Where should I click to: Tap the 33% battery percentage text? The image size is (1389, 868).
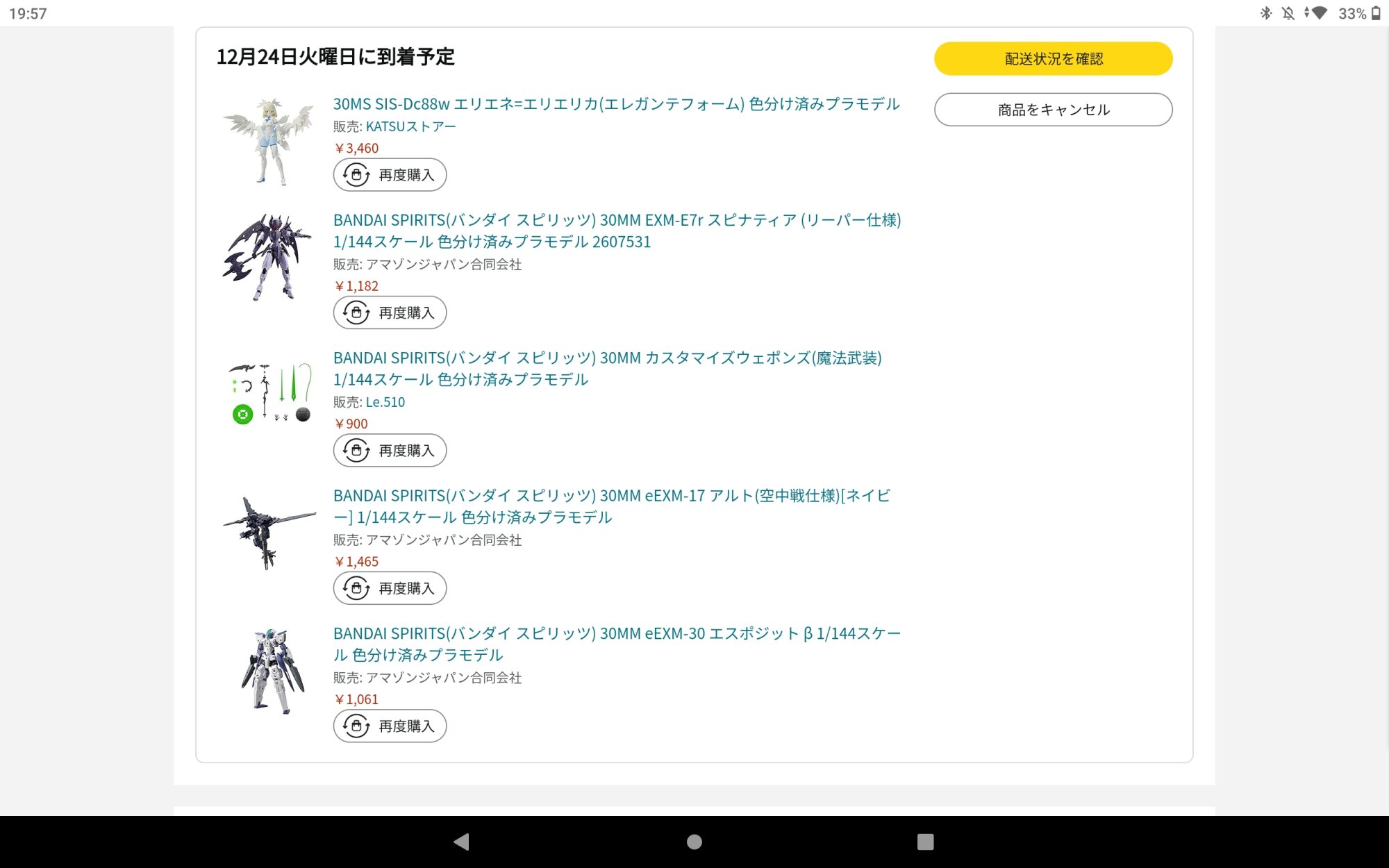point(1351,13)
